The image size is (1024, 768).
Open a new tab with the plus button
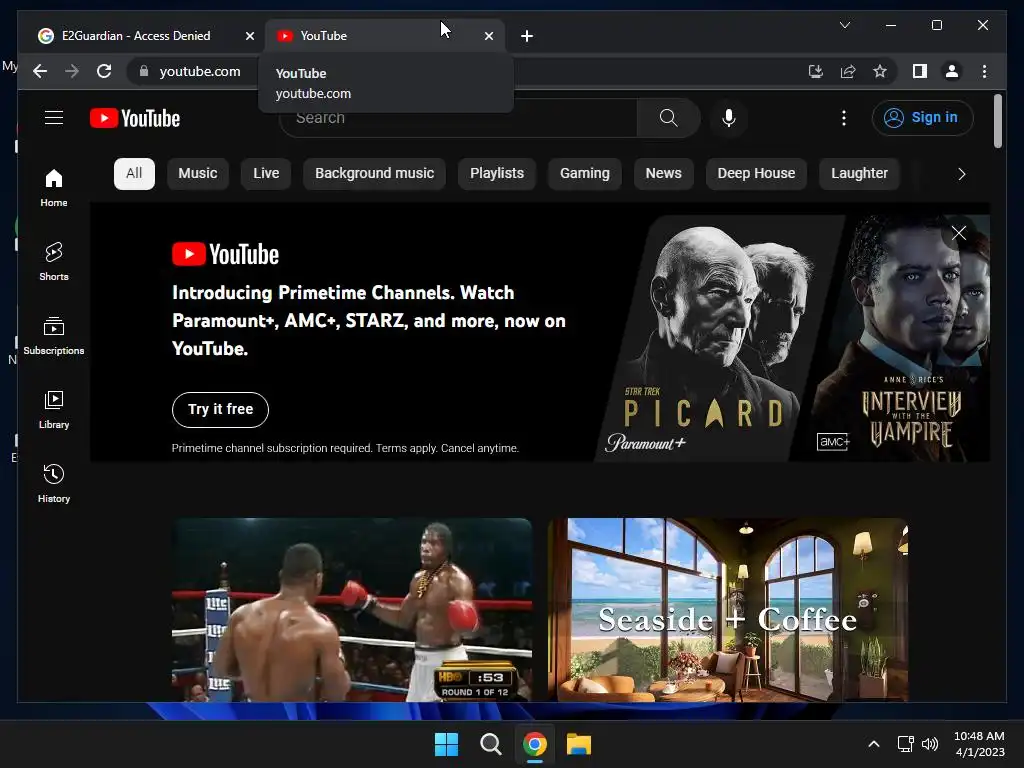click(527, 36)
